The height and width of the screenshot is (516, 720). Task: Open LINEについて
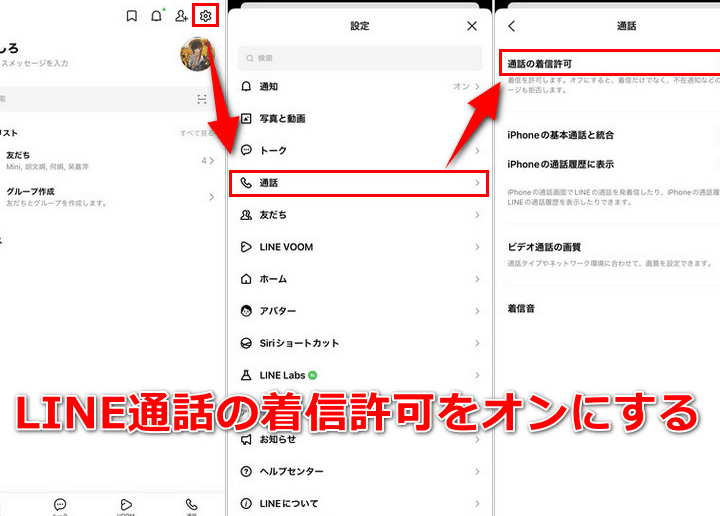[x=360, y=504]
